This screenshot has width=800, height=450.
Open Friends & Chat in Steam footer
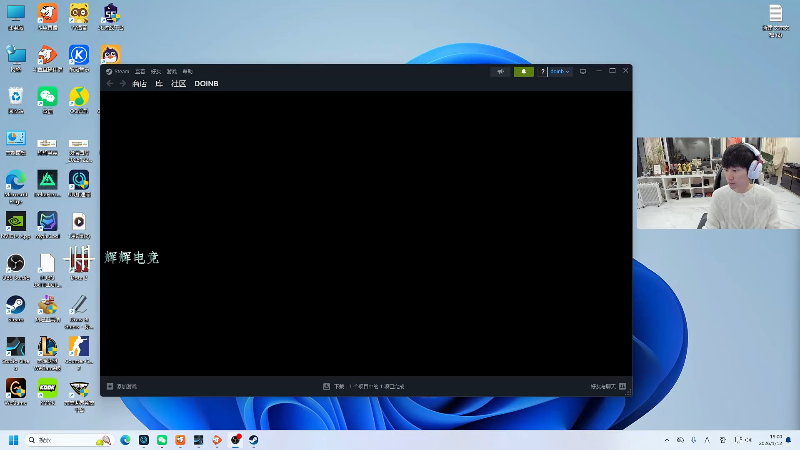[x=608, y=386]
